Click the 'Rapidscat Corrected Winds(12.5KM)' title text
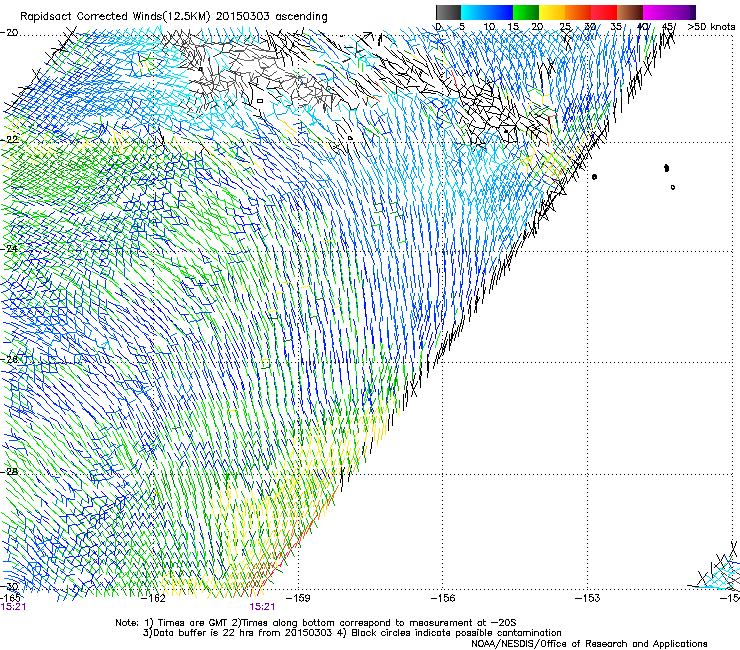The height and width of the screenshot is (650, 740). [x=115, y=16]
